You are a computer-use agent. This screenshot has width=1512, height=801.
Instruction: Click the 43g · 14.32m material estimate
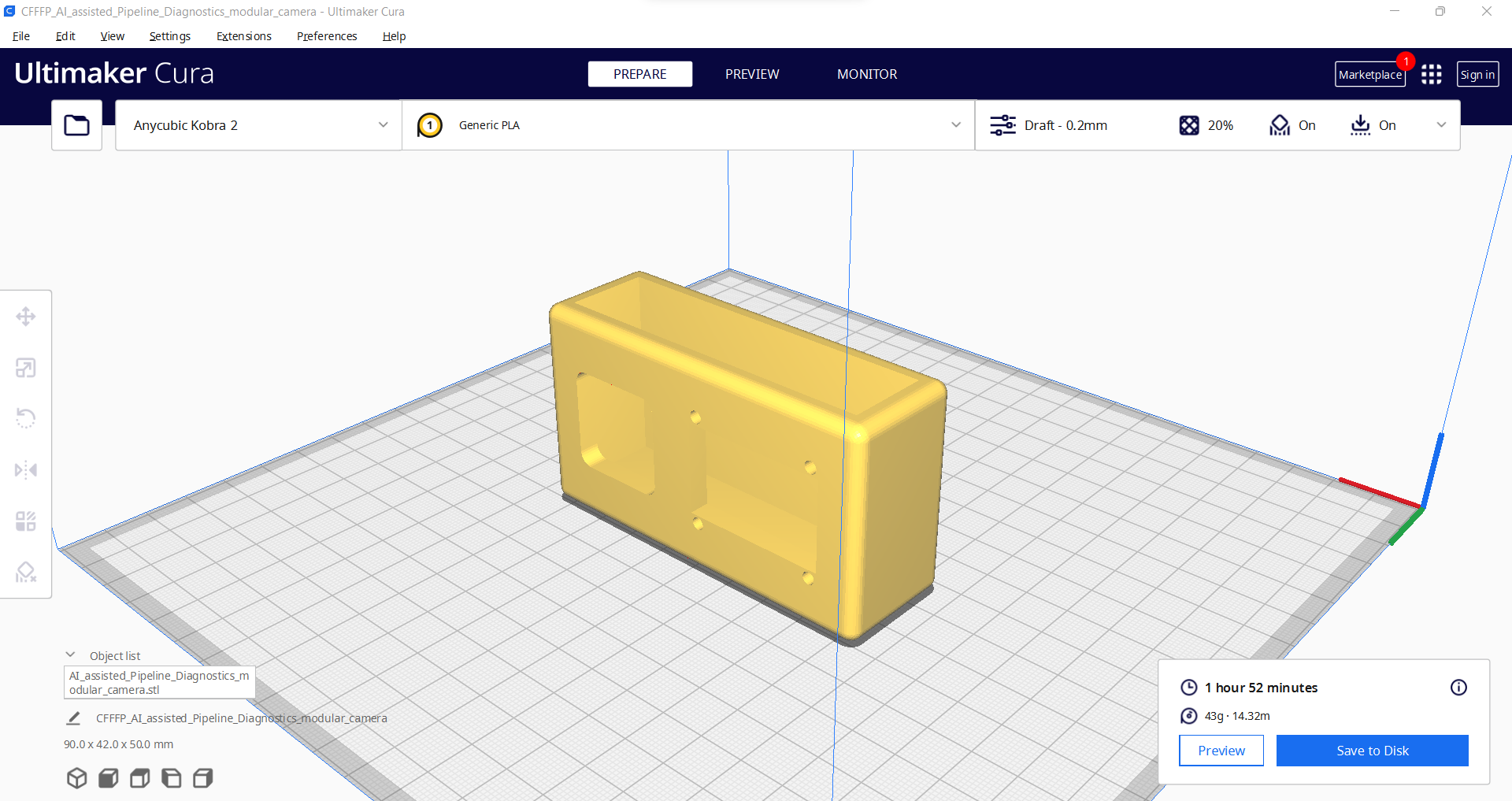1237,716
